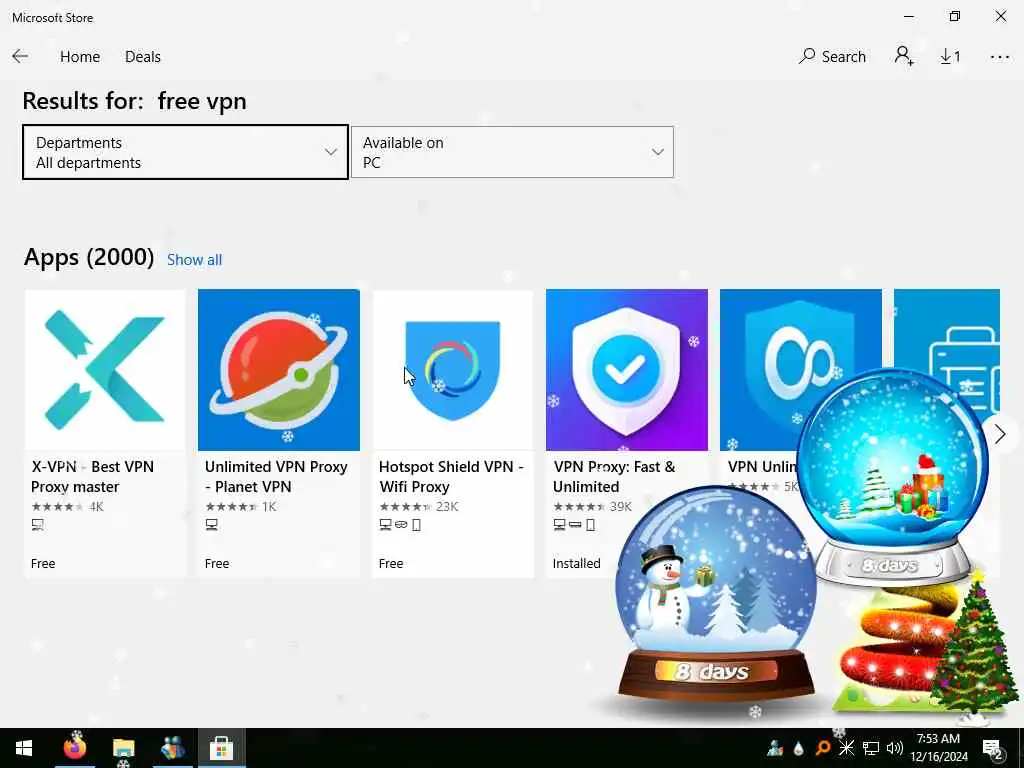Open the See more ellipsis menu

pos(999,57)
